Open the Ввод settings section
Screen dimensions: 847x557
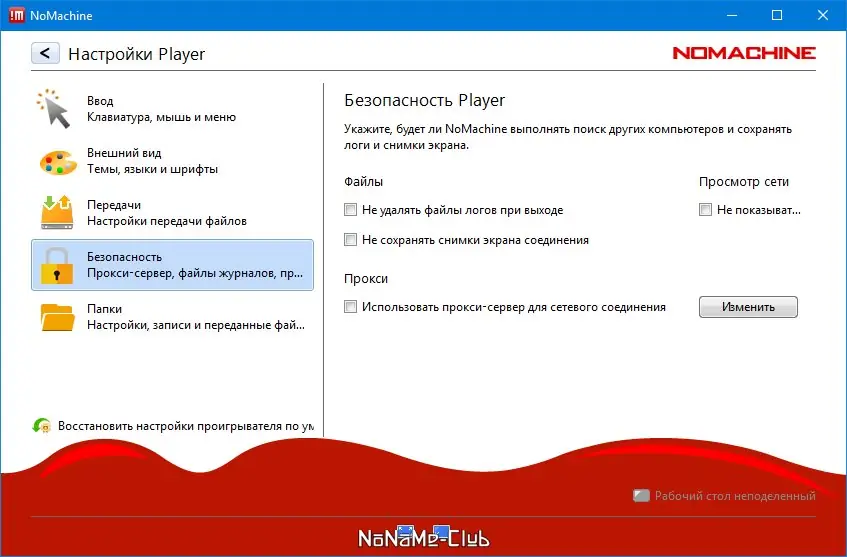click(172, 109)
